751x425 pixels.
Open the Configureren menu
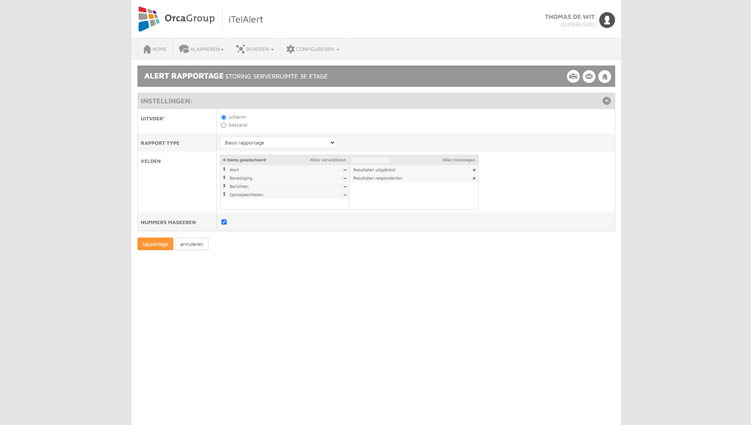313,49
